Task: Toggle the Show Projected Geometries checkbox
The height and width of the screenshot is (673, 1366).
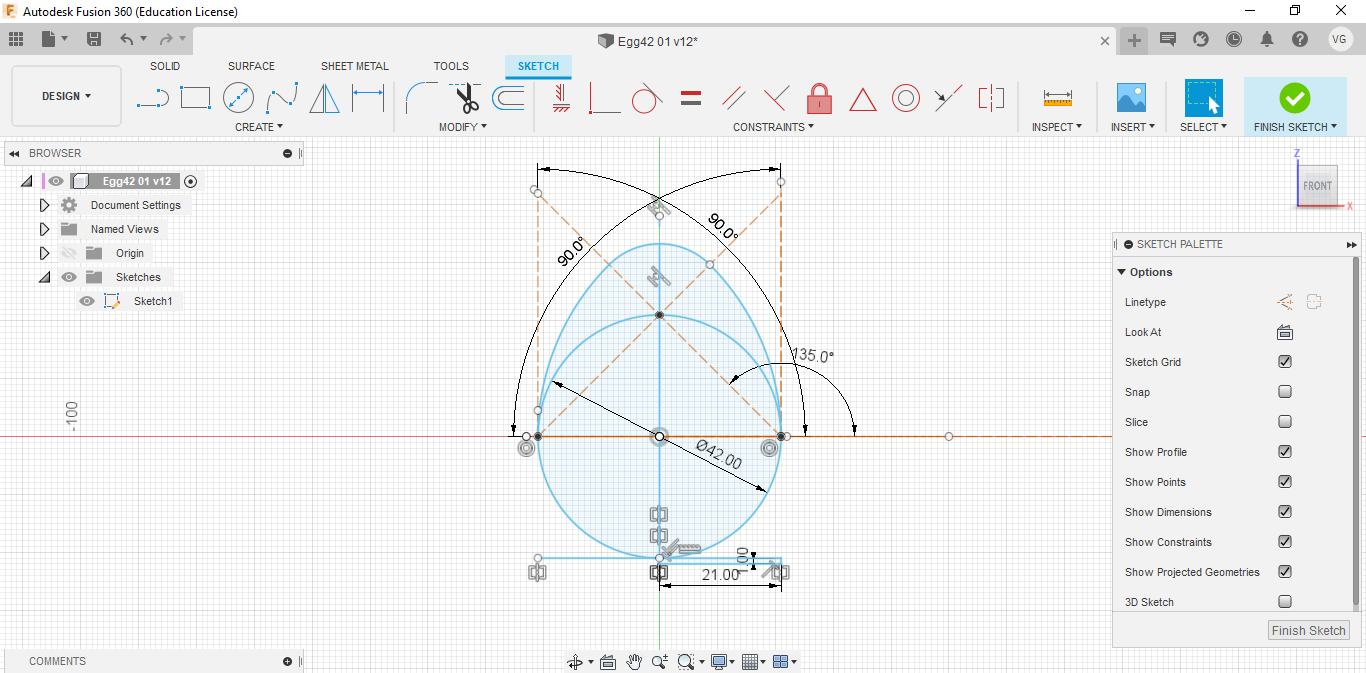Action: (x=1285, y=572)
